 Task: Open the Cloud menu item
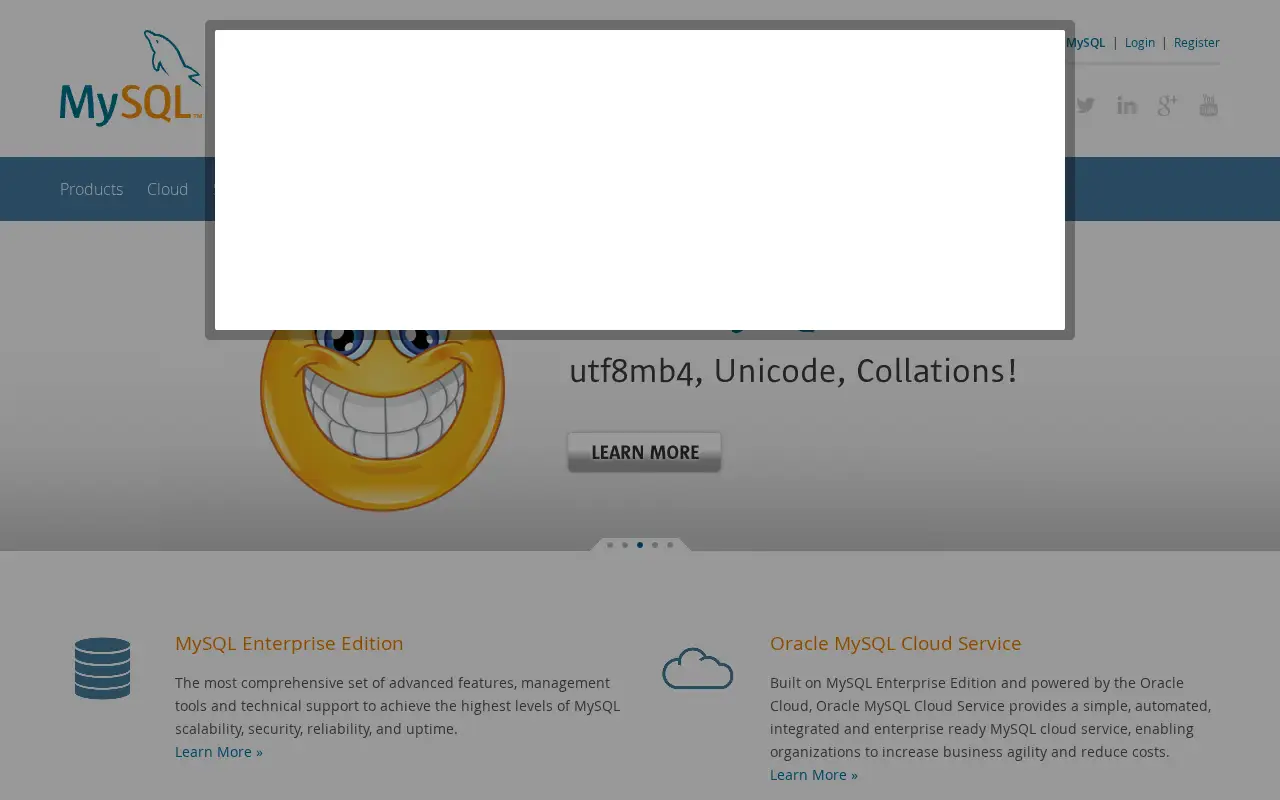click(167, 189)
